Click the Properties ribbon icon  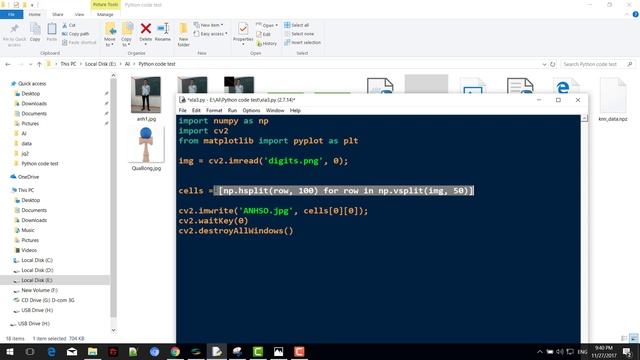tap(243, 33)
